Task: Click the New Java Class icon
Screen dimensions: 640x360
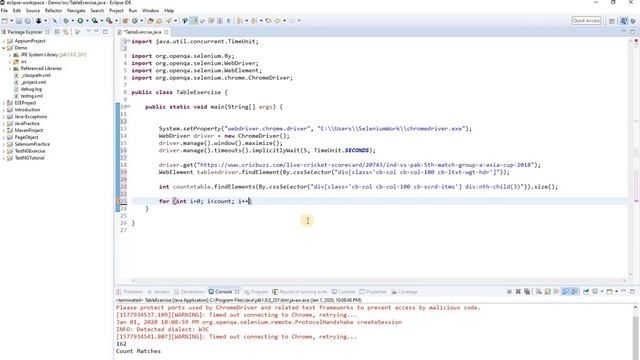Action: coord(134,20)
